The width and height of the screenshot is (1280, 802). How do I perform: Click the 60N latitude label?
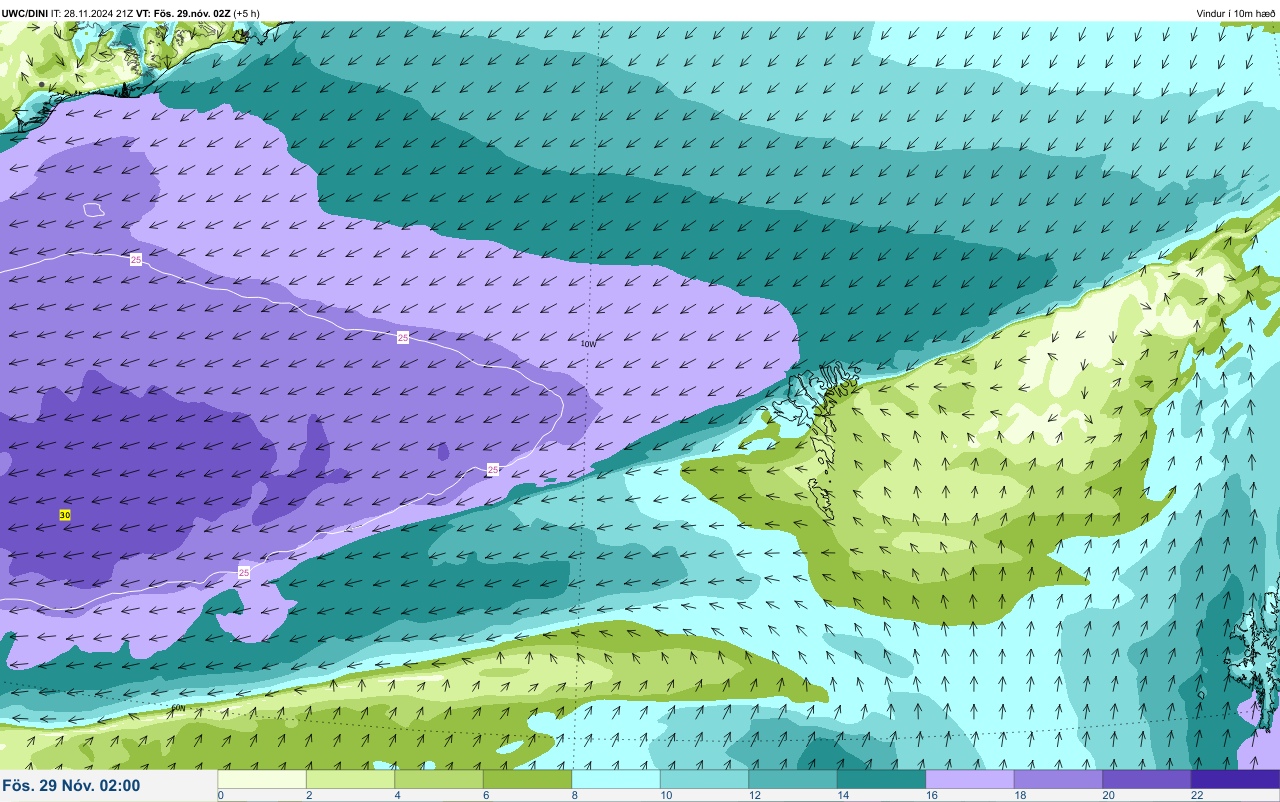[x=179, y=708]
